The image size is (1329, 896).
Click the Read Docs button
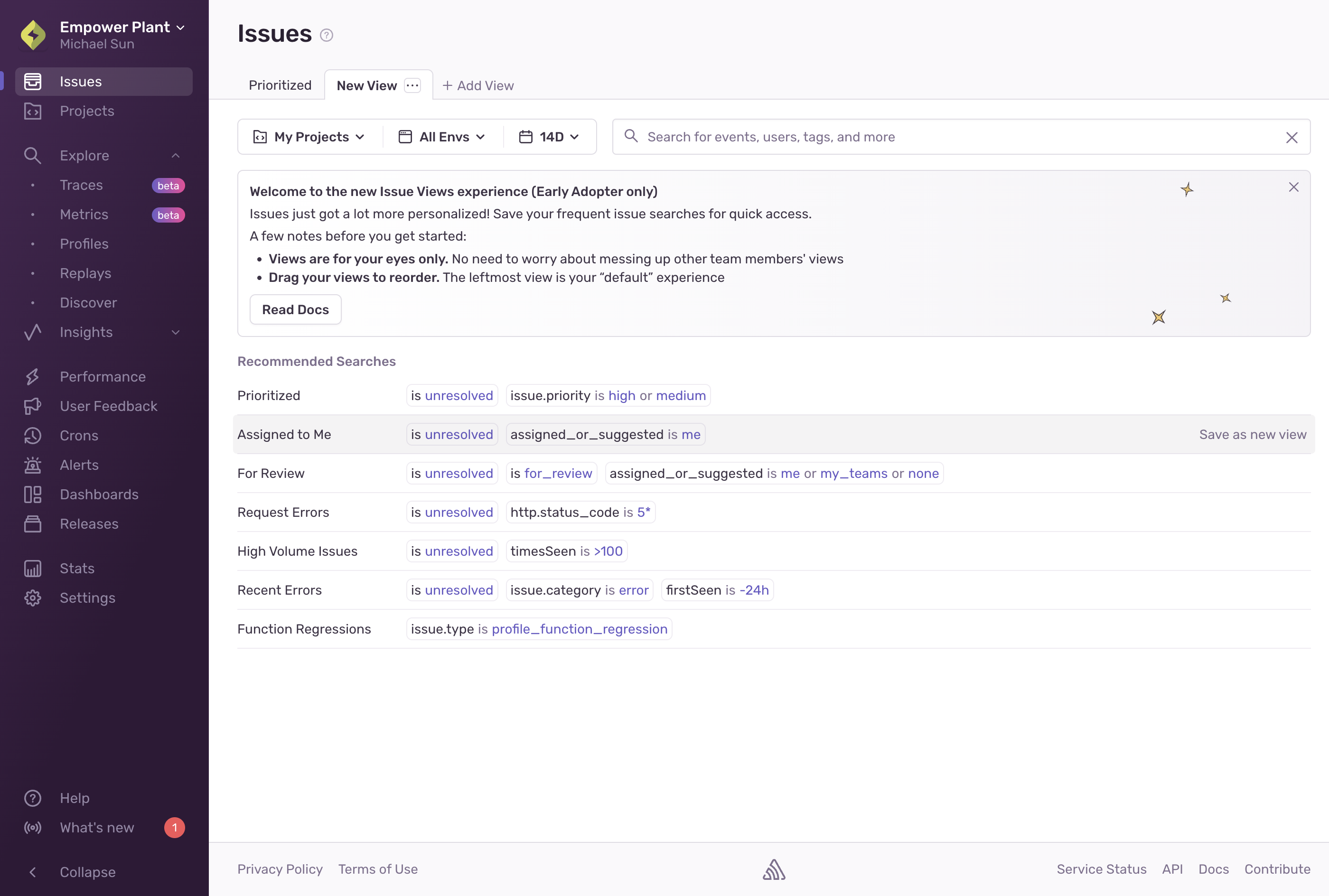295,310
